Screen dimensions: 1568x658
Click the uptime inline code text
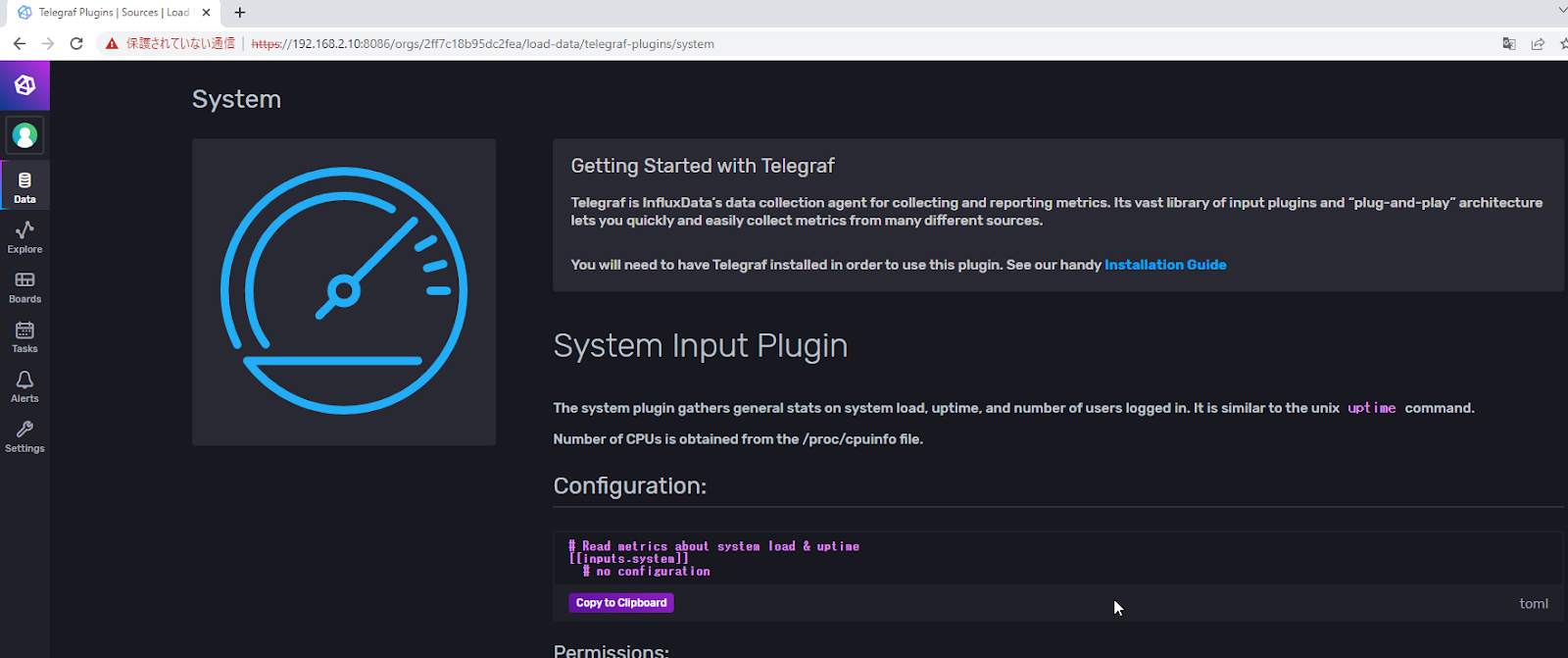pos(1372,408)
